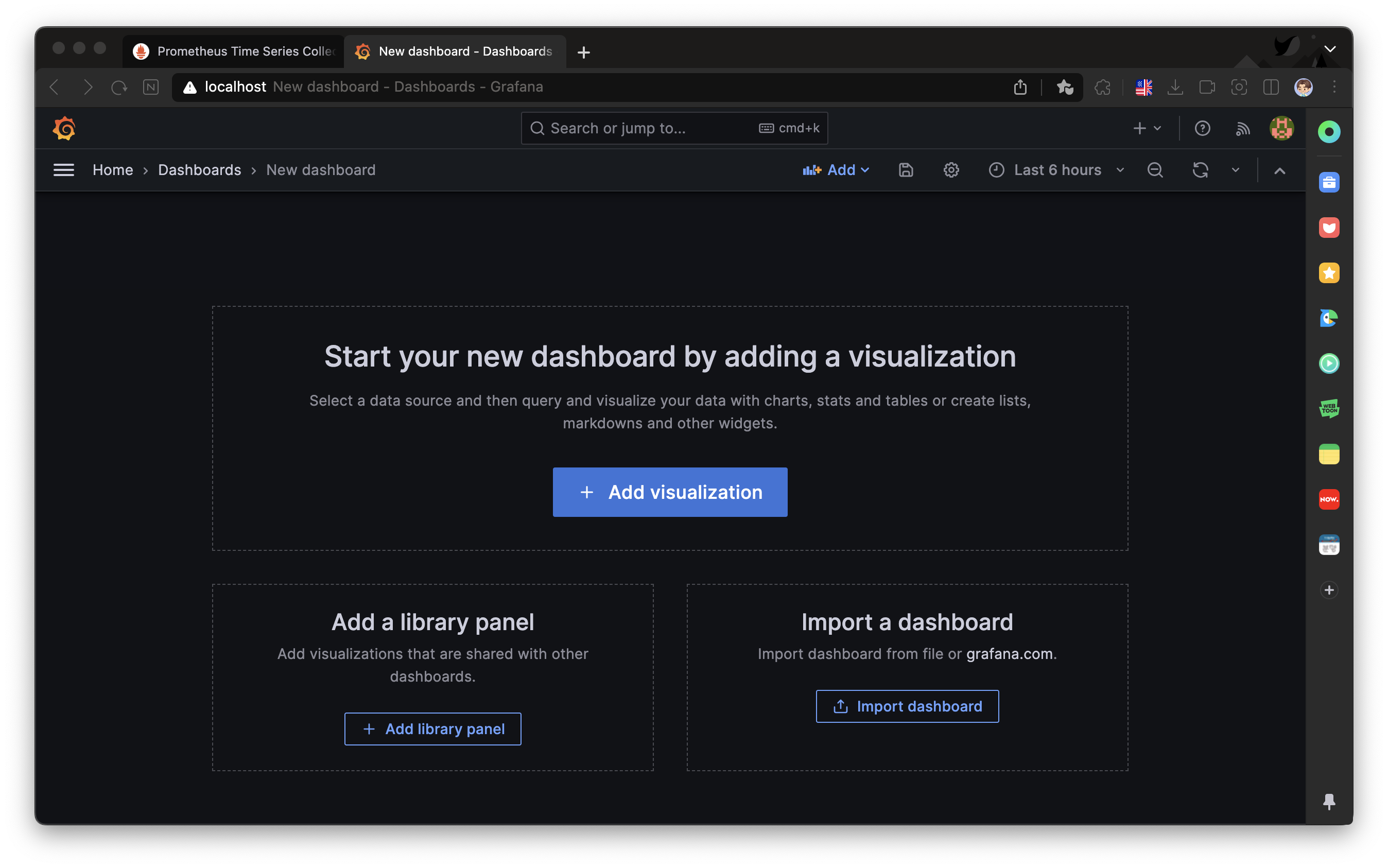This screenshot has height=868, width=1388.
Task: Click the zoom out time range icon
Action: (1155, 170)
